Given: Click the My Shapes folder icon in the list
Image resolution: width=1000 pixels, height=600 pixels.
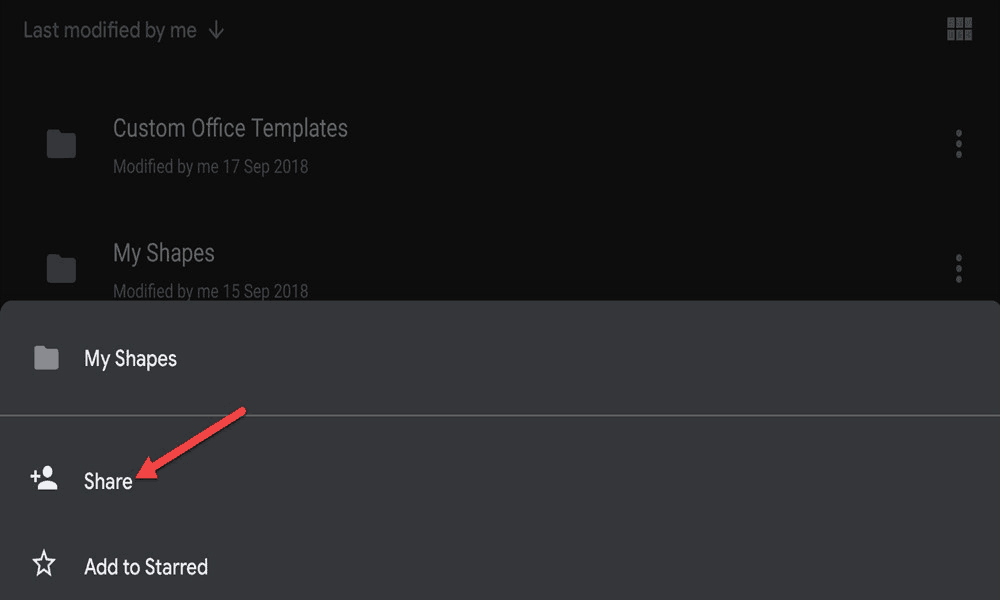Looking at the screenshot, I should (x=61, y=268).
